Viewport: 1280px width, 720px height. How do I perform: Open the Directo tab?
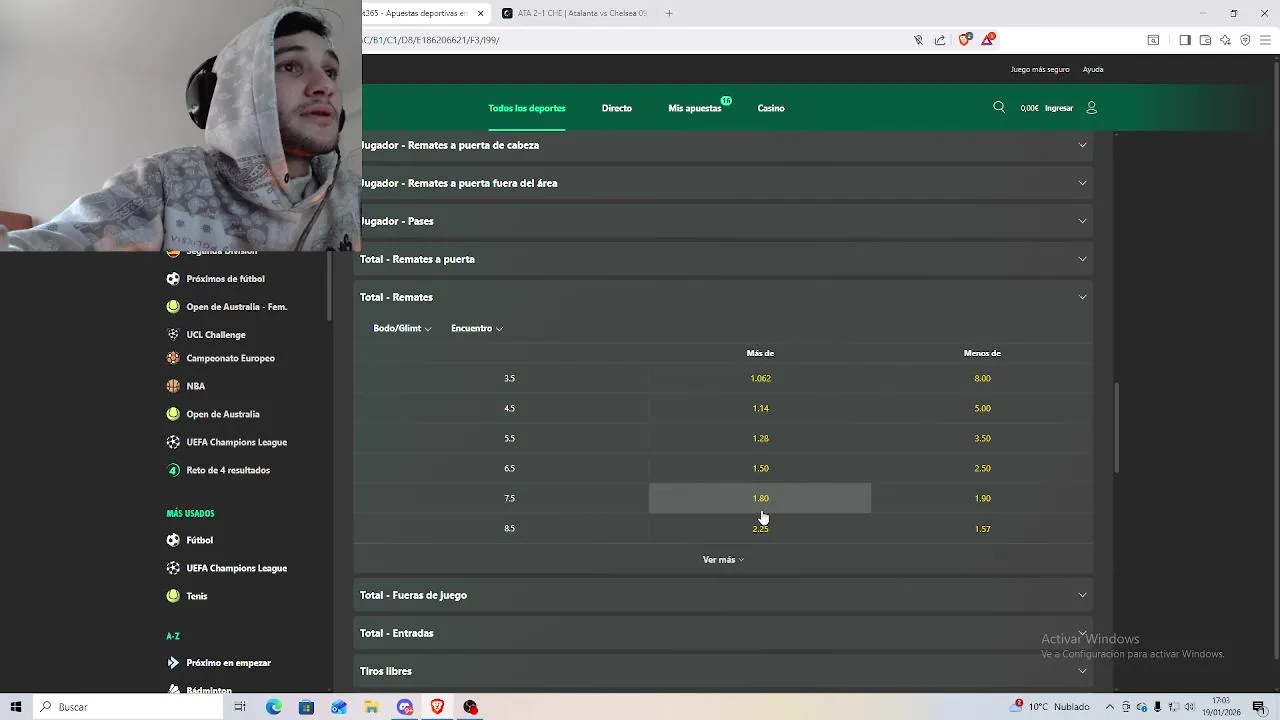[617, 108]
